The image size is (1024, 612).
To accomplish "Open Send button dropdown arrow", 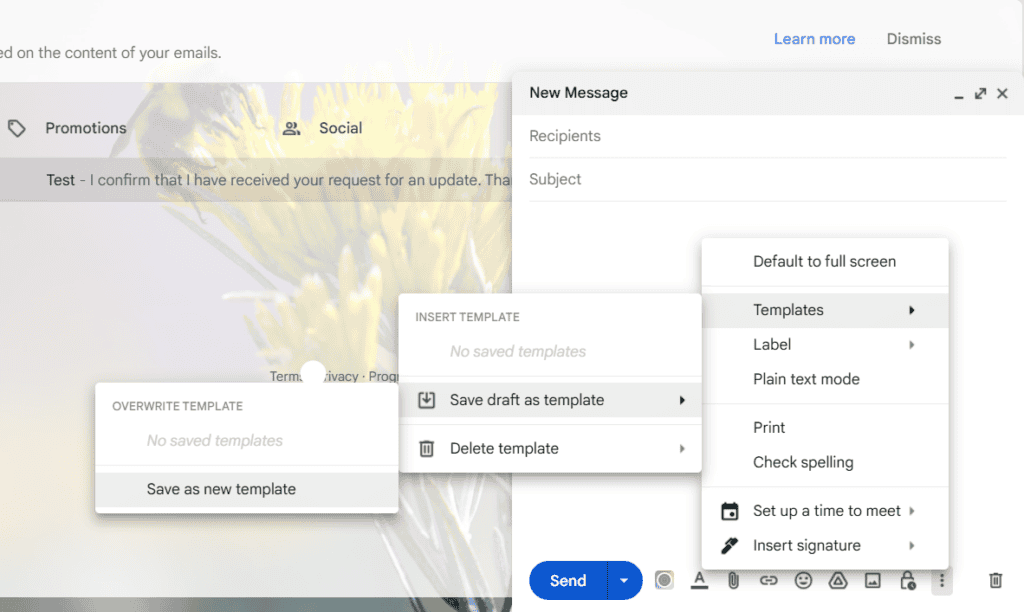I will [623, 580].
